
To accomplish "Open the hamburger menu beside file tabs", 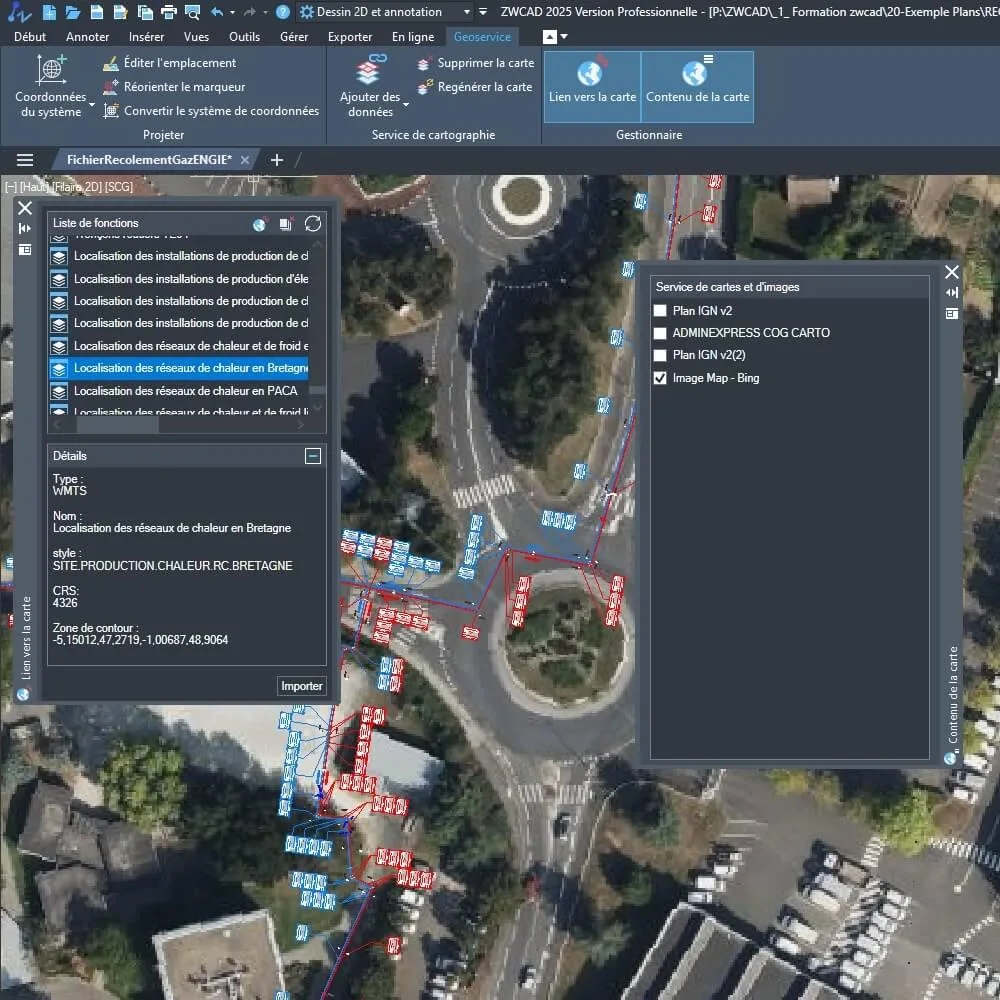I will pos(25,160).
